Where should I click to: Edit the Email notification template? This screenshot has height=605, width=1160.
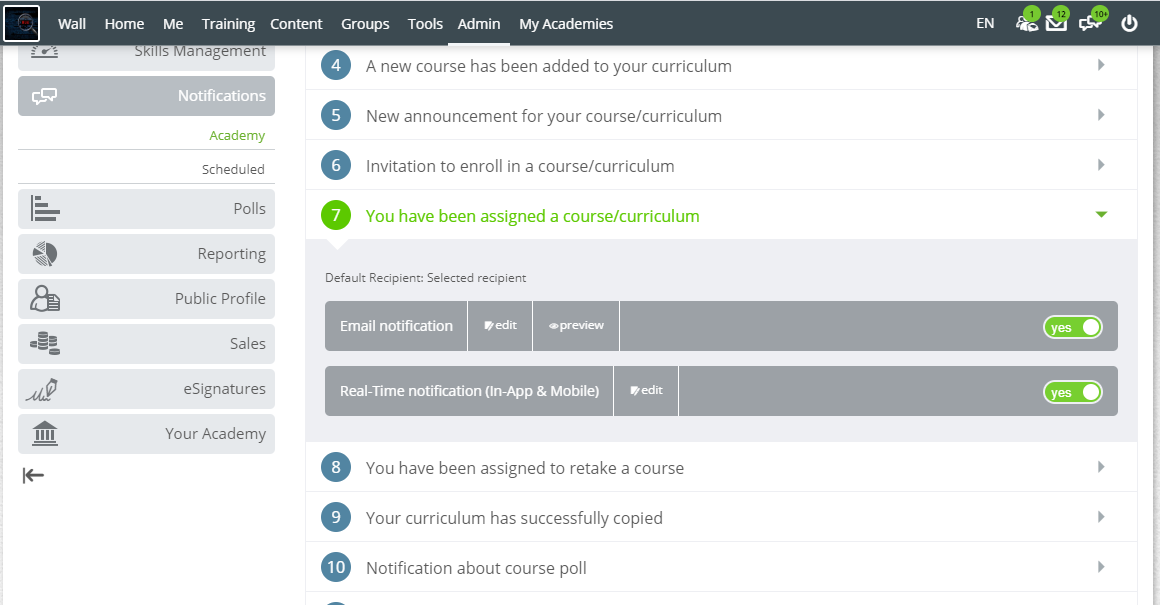[x=500, y=325]
